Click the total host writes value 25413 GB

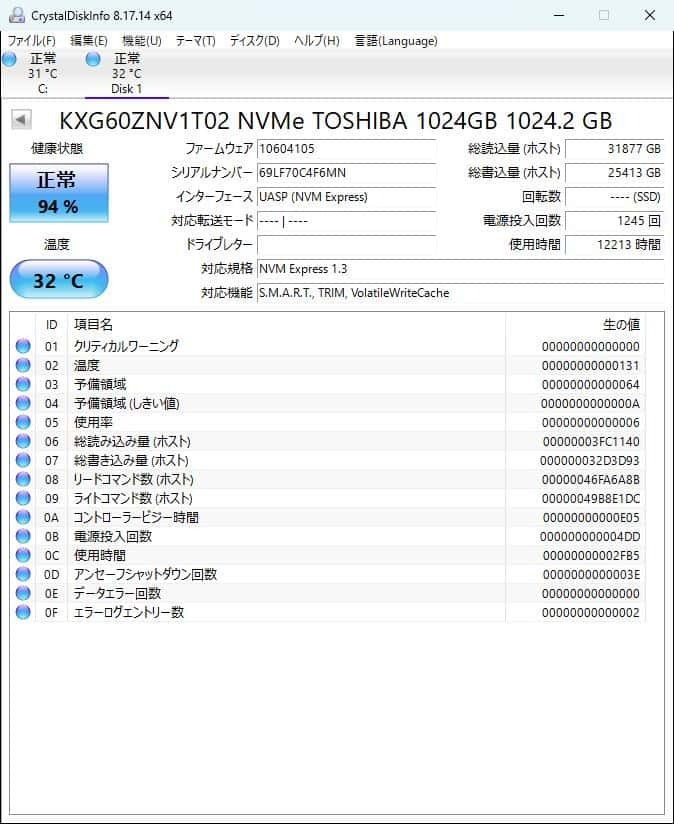tap(615, 173)
